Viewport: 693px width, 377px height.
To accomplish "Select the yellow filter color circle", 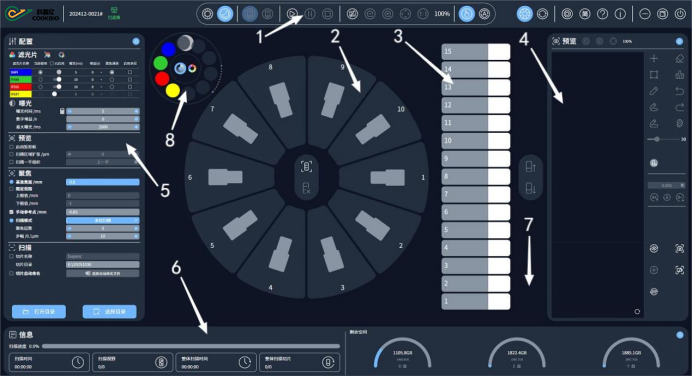I will coord(173,91).
